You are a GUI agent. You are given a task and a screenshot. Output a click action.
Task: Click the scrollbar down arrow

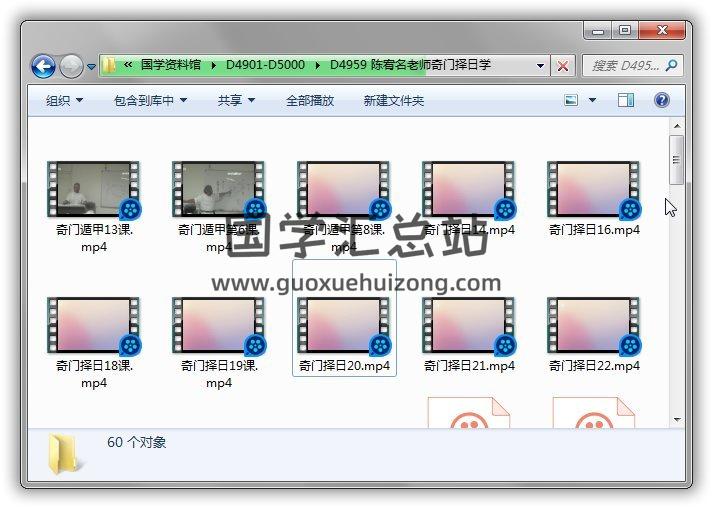[x=677, y=420]
